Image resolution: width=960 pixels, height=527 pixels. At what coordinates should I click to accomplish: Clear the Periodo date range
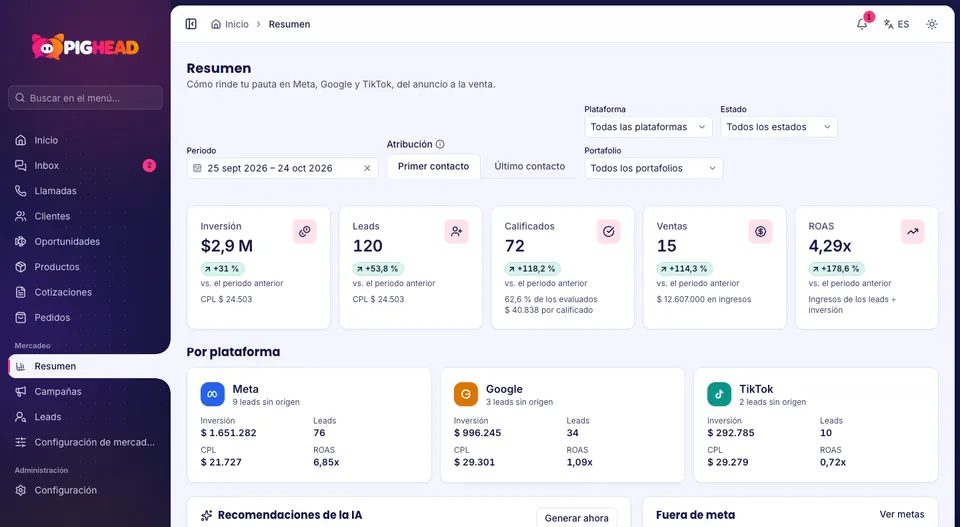click(367, 168)
